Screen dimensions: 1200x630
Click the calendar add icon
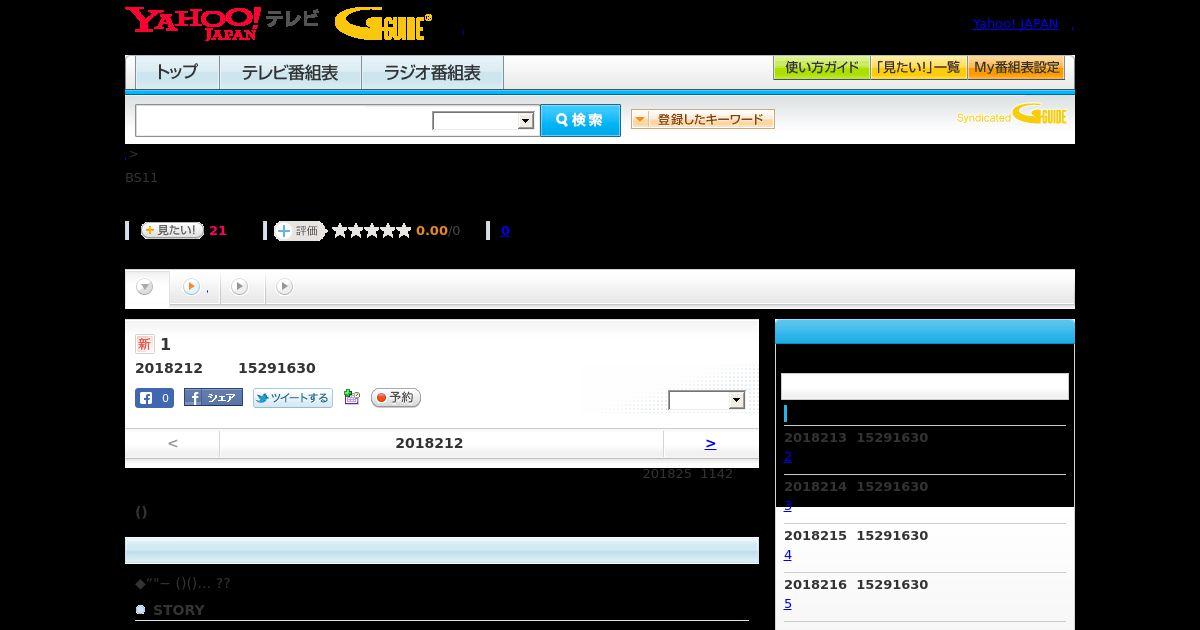pos(352,397)
